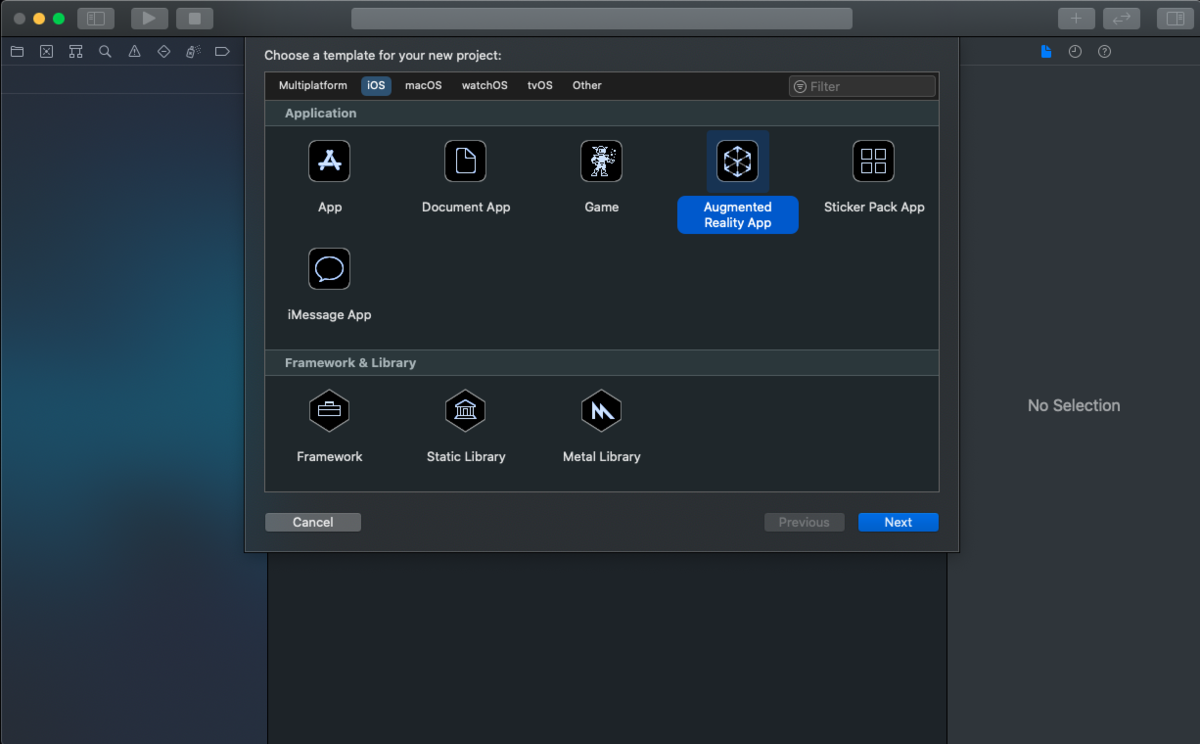Click the Metal Library label
Viewport: 1200px width, 744px height.
coord(601,457)
